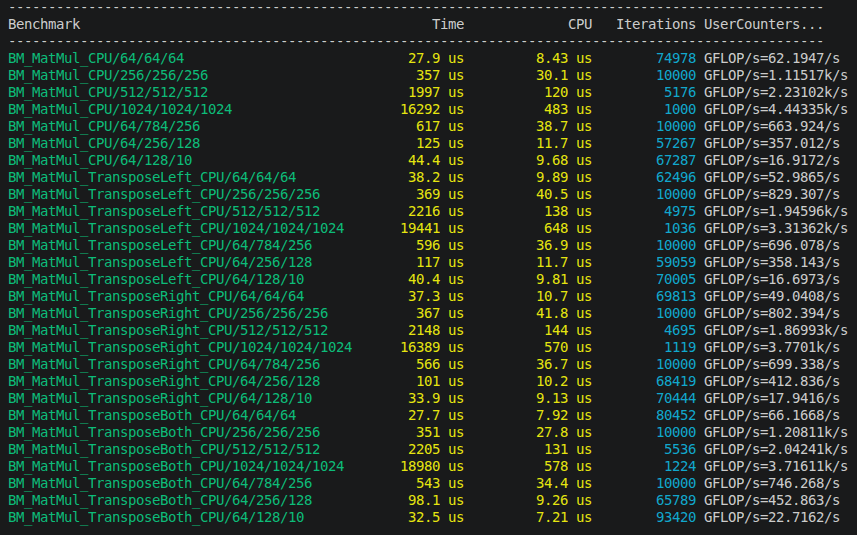This screenshot has width=857, height=535.
Task: Click the 18980 us time value
Action: click(x=432, y=466)
